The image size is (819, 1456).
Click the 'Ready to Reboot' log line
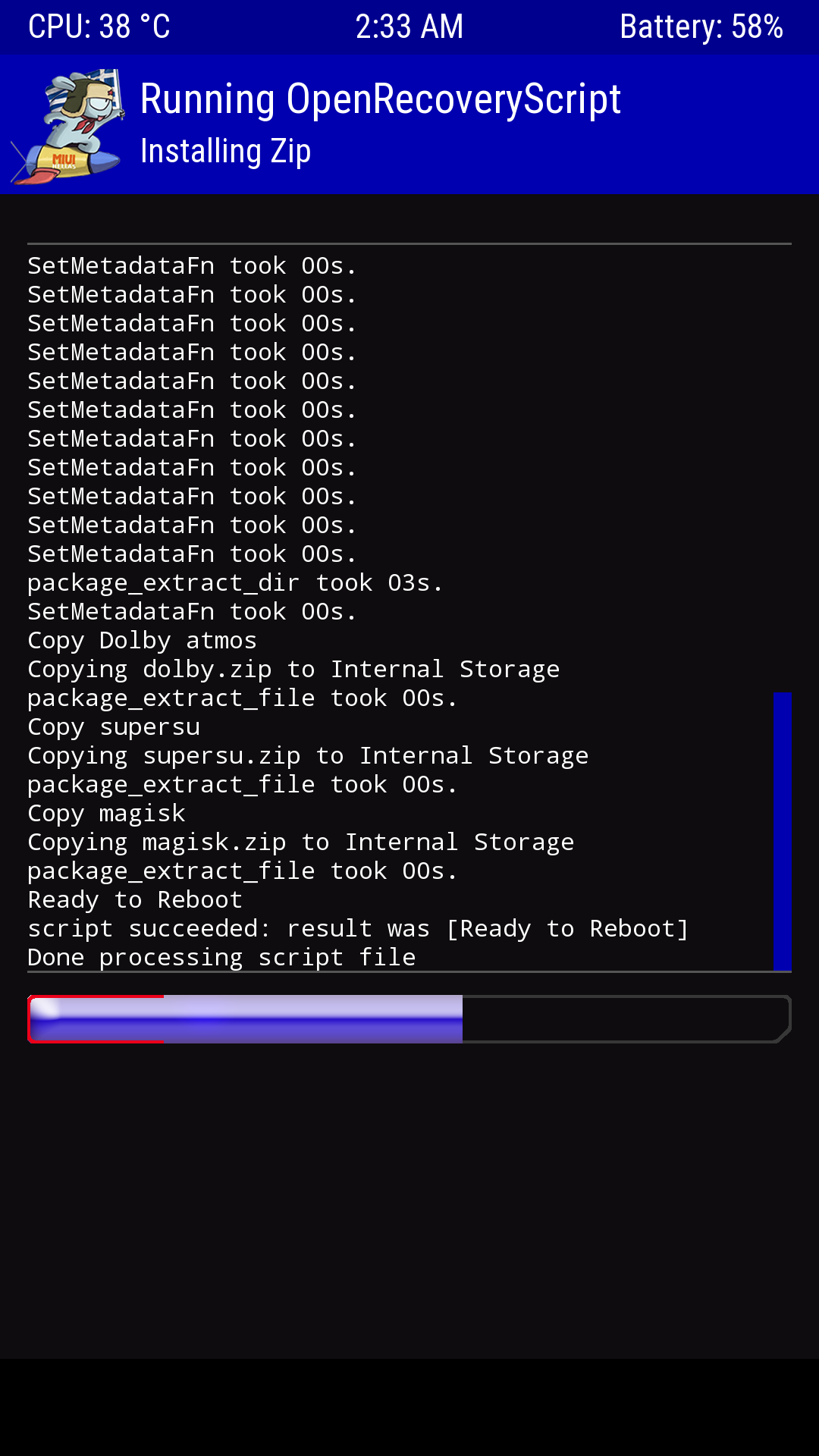coord(135,899)
